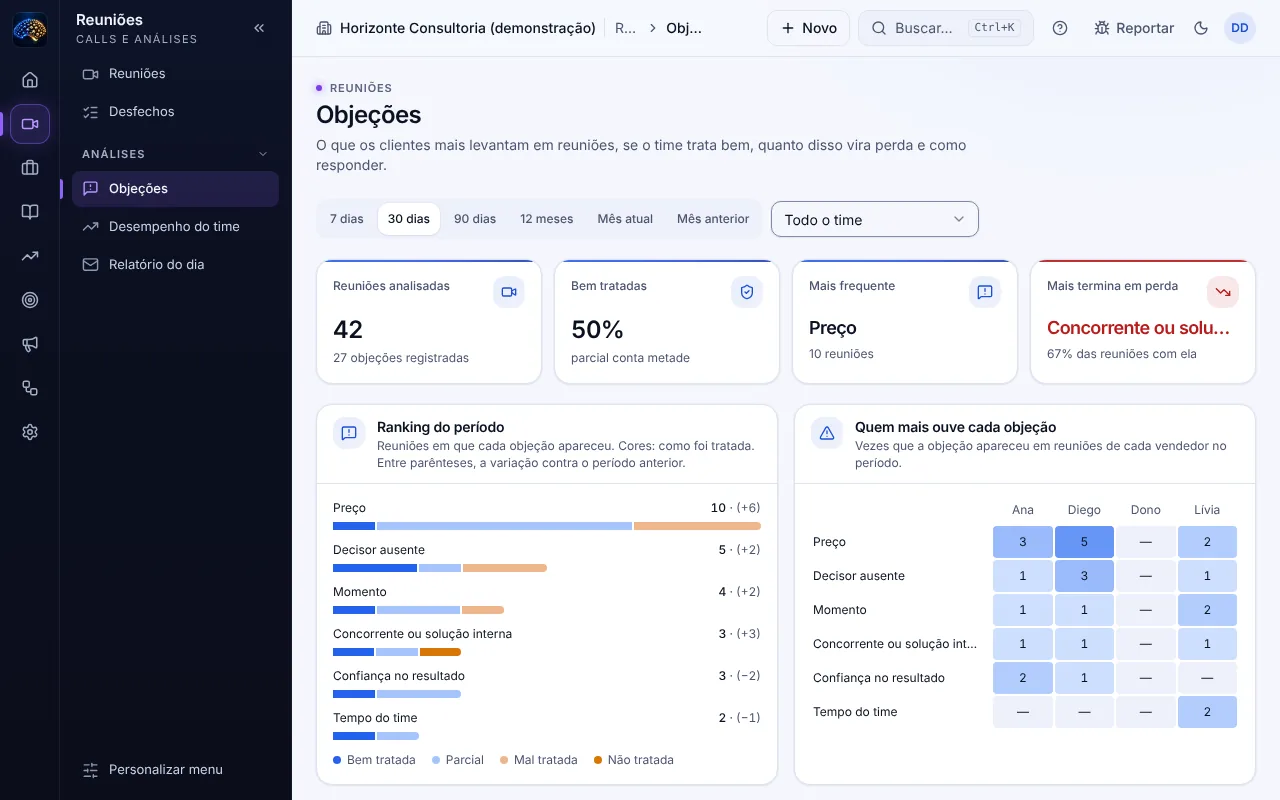Open the DD user avatar menu
Viewport: 1280px width, 800px height.
1240,28
